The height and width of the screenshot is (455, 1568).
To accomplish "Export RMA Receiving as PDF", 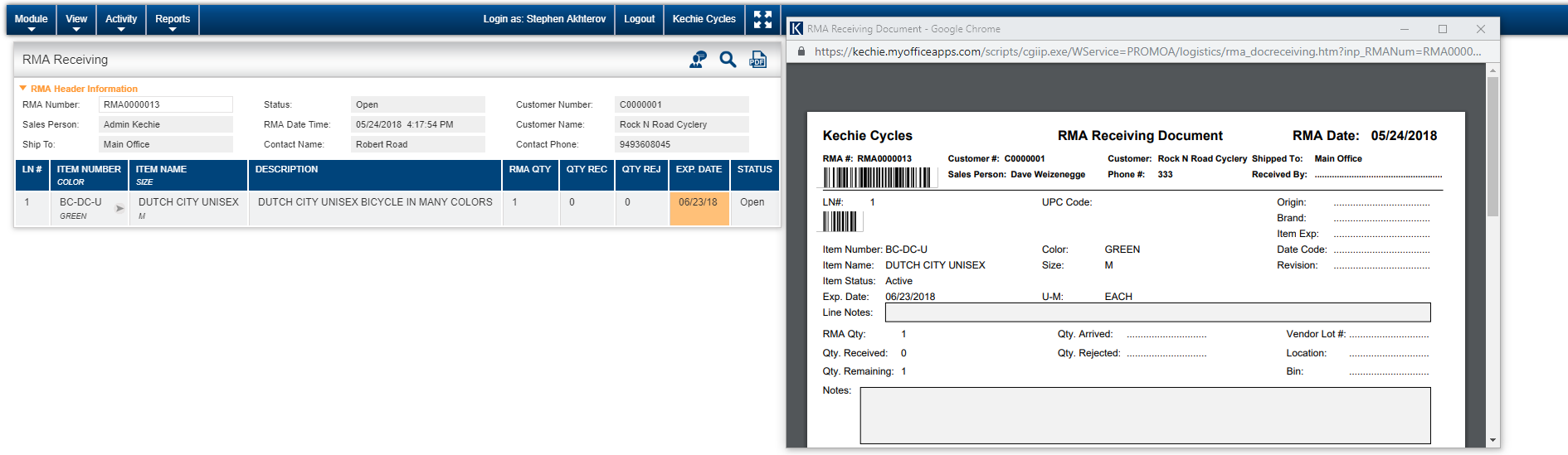I will point(758,60).
